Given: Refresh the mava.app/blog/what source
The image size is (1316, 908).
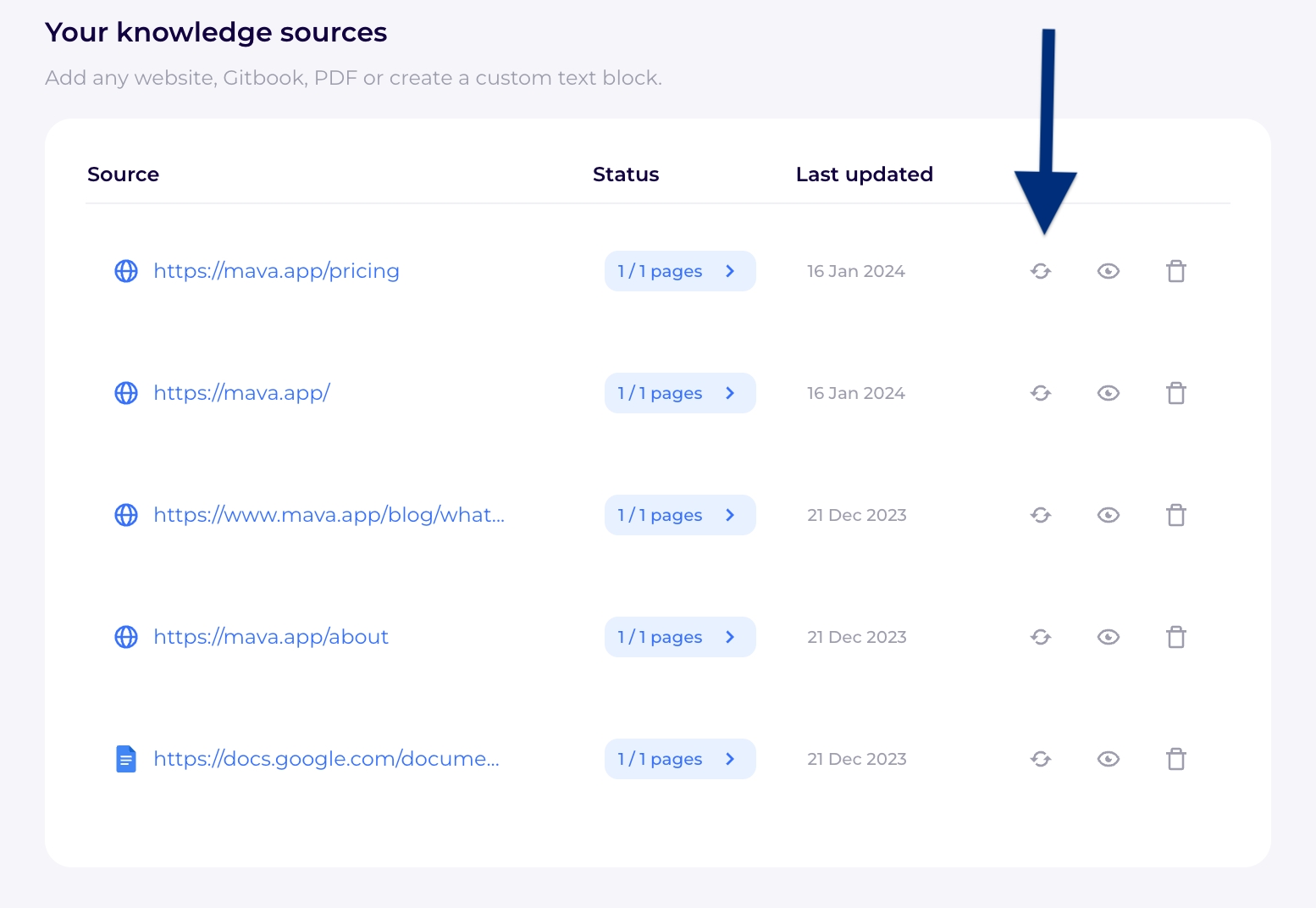Looking at the screenshot, I should [1041, 515].
